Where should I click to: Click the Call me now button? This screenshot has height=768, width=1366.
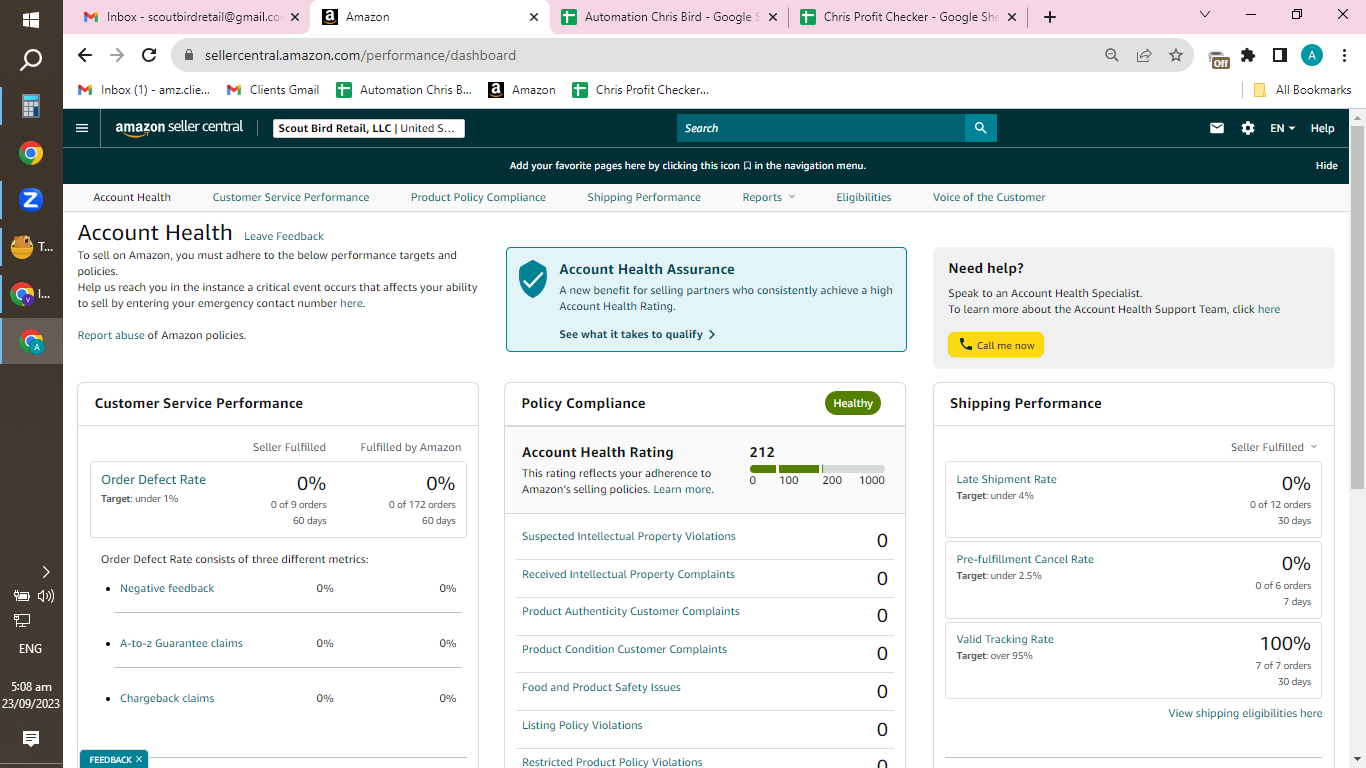click(x=996, y=345)
